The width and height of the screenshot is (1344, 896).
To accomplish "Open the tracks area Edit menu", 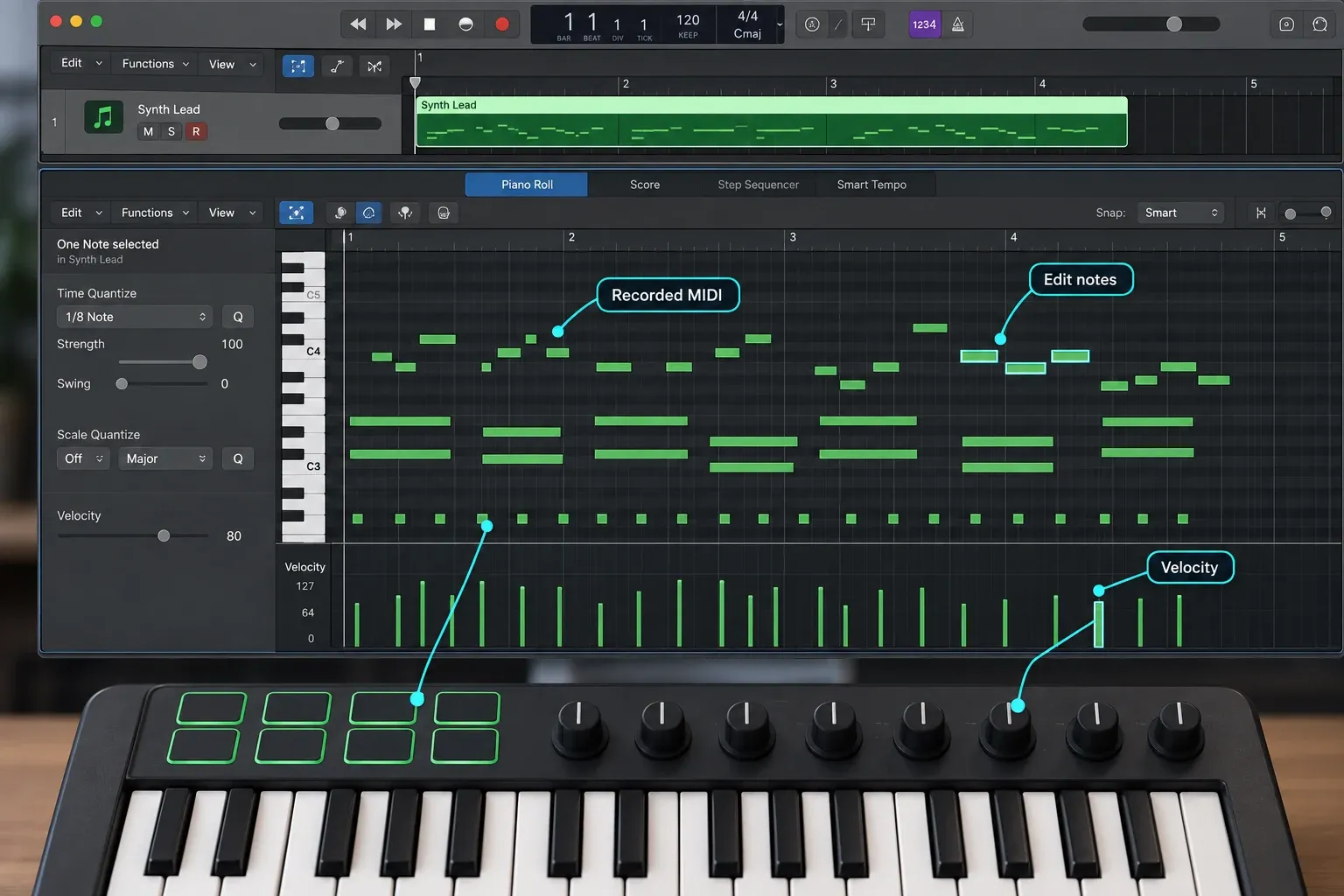I will point(81,63).
